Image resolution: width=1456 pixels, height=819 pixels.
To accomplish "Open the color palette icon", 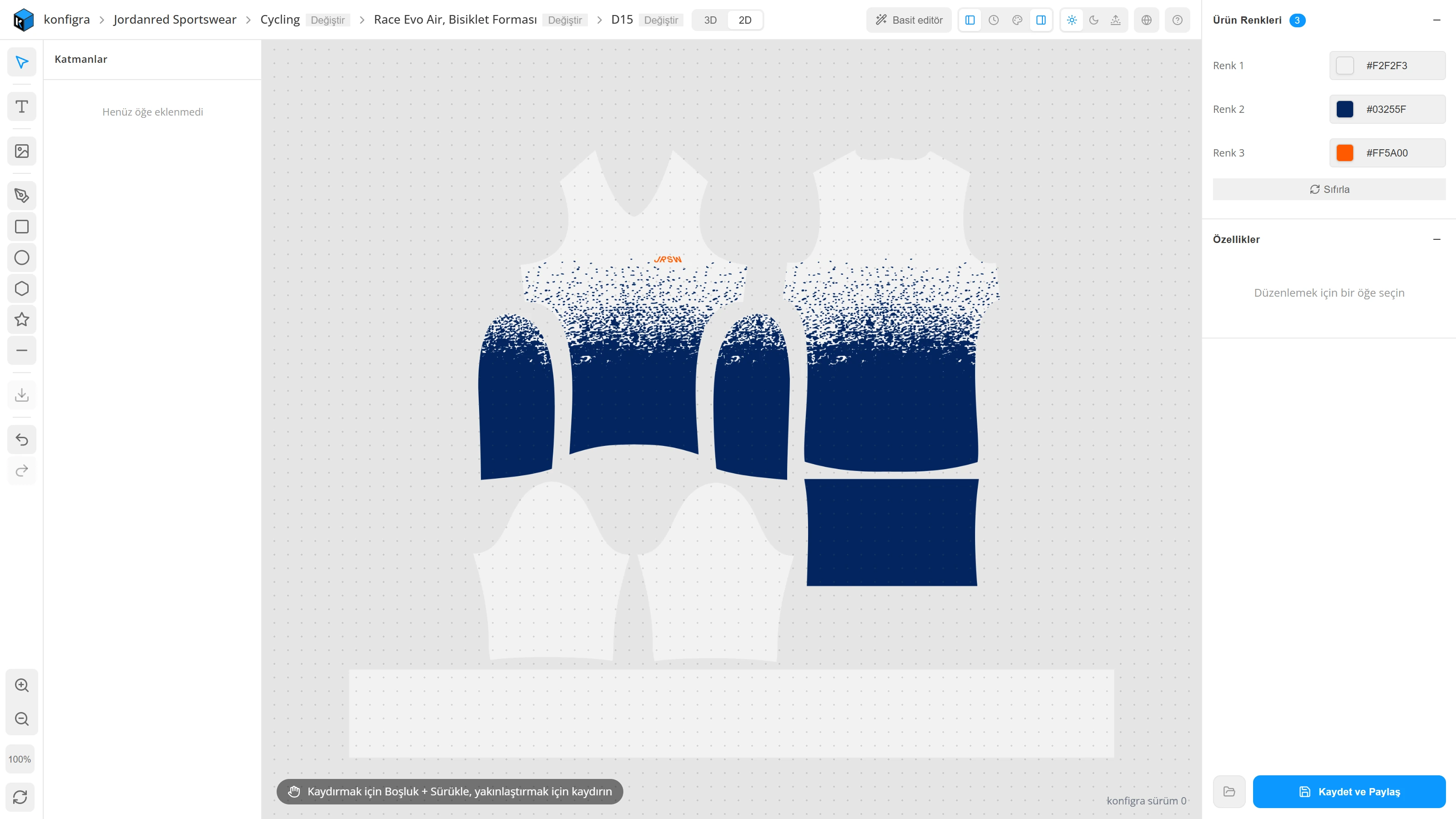I will [x=1017, y=20].
